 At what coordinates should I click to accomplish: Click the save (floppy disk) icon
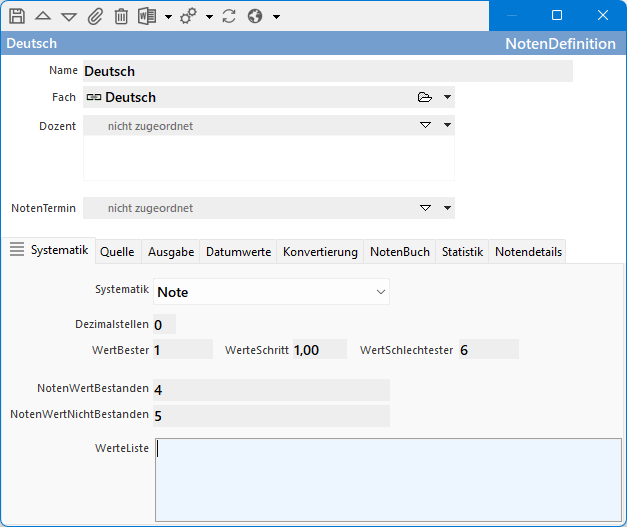pos(17,16)
